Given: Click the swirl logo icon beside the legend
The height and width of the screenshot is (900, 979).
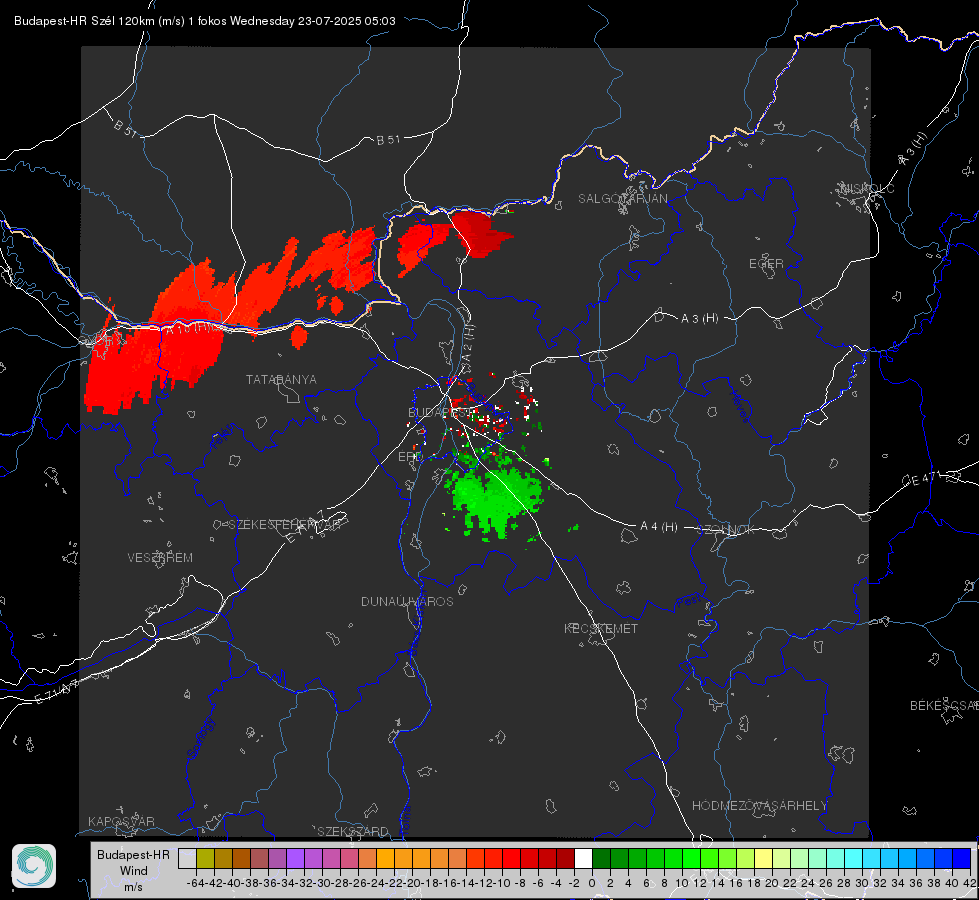Looking at the screenshot, I should 34,866.
